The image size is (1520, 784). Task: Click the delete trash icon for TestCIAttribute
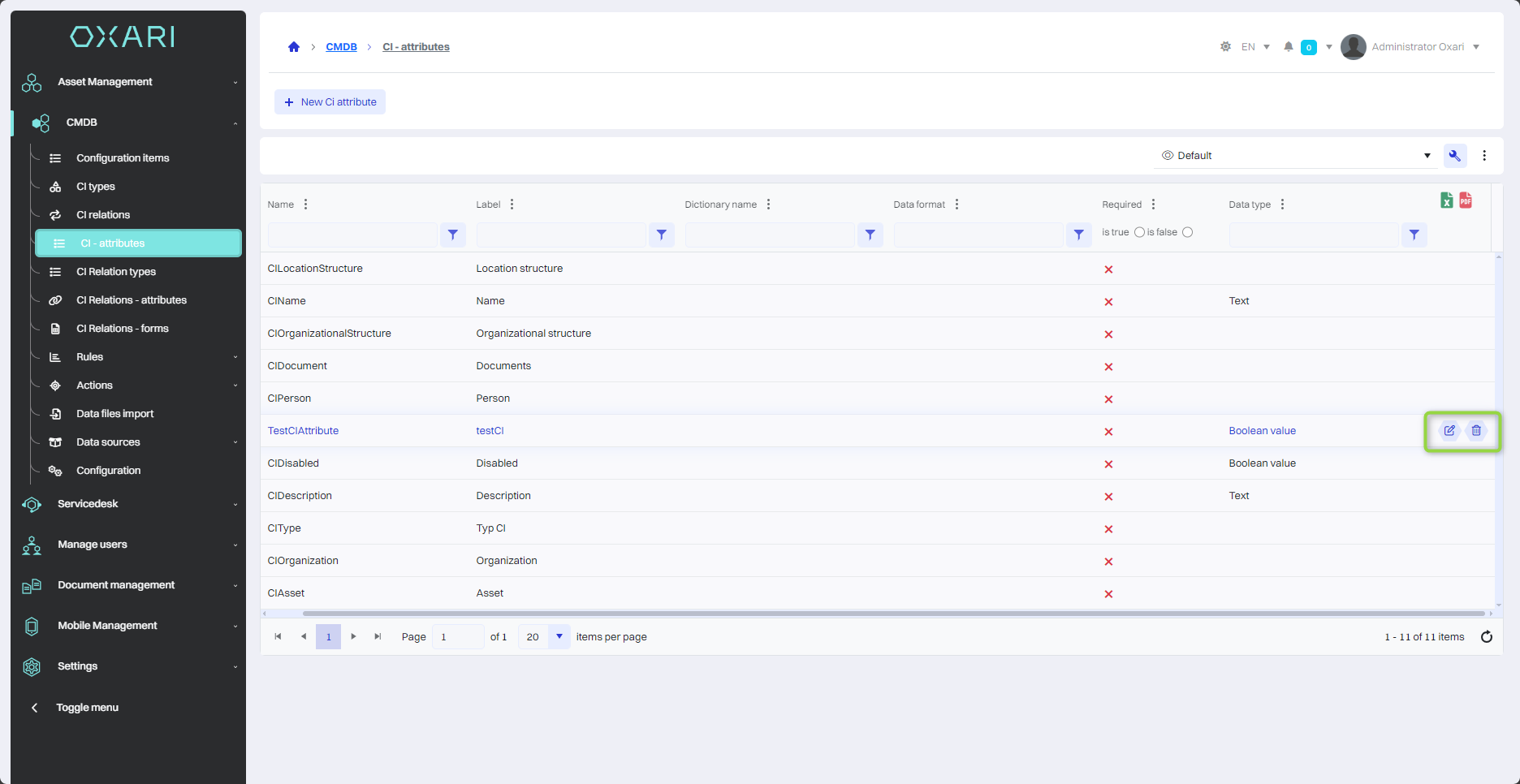pos(1476,431)
